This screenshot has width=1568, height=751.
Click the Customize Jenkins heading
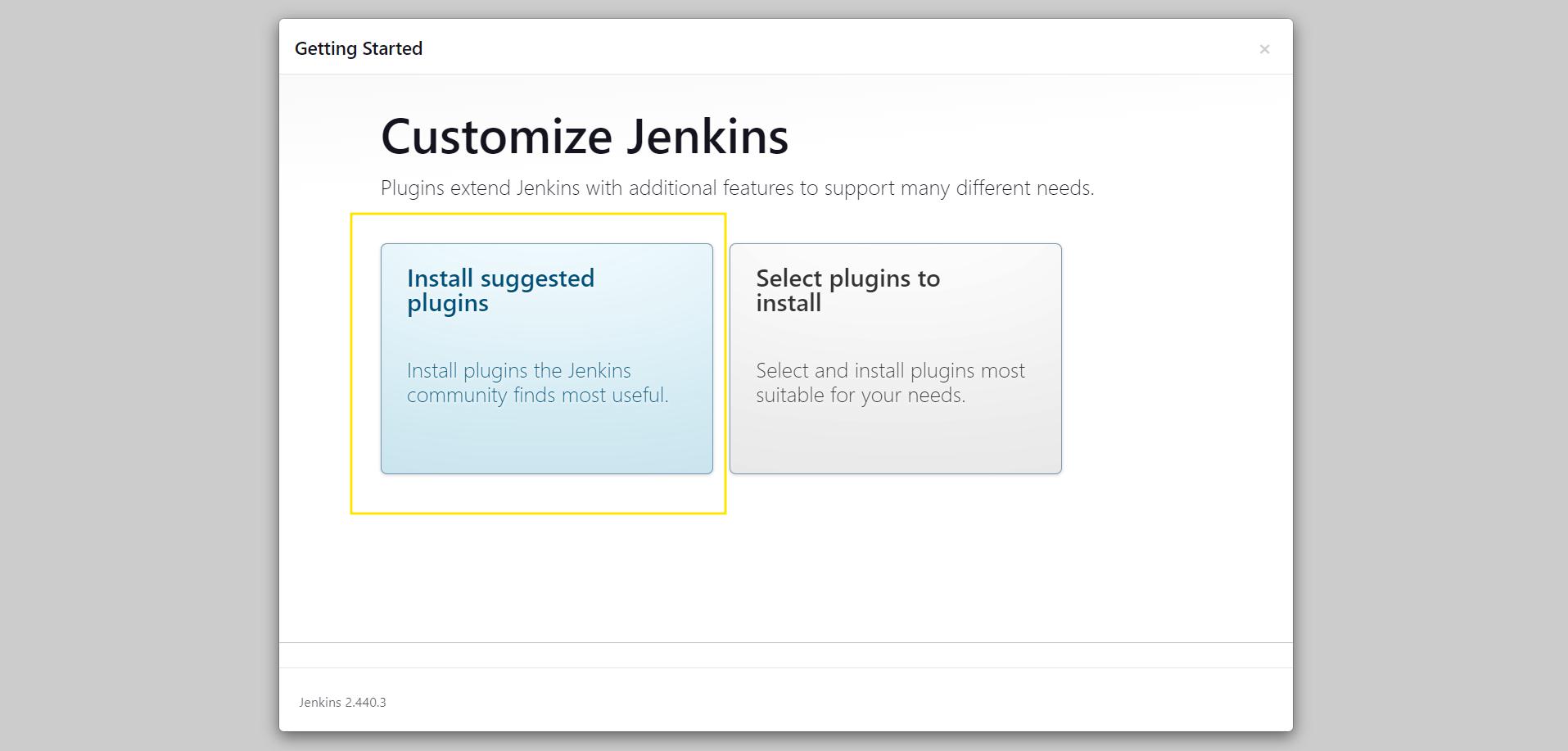click(585, 137)
